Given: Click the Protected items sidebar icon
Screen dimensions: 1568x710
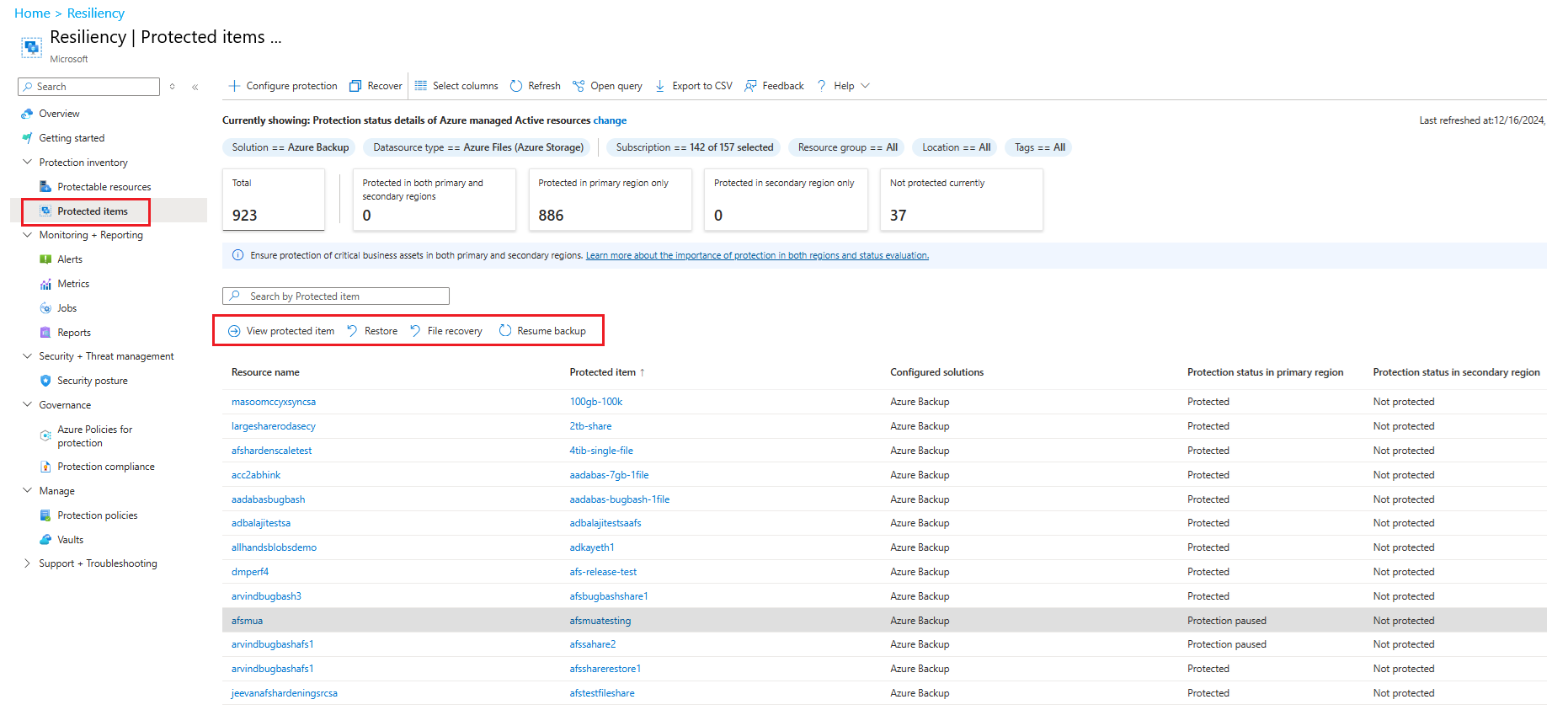Looking at the screenshot, I should [x=45, y=211].
